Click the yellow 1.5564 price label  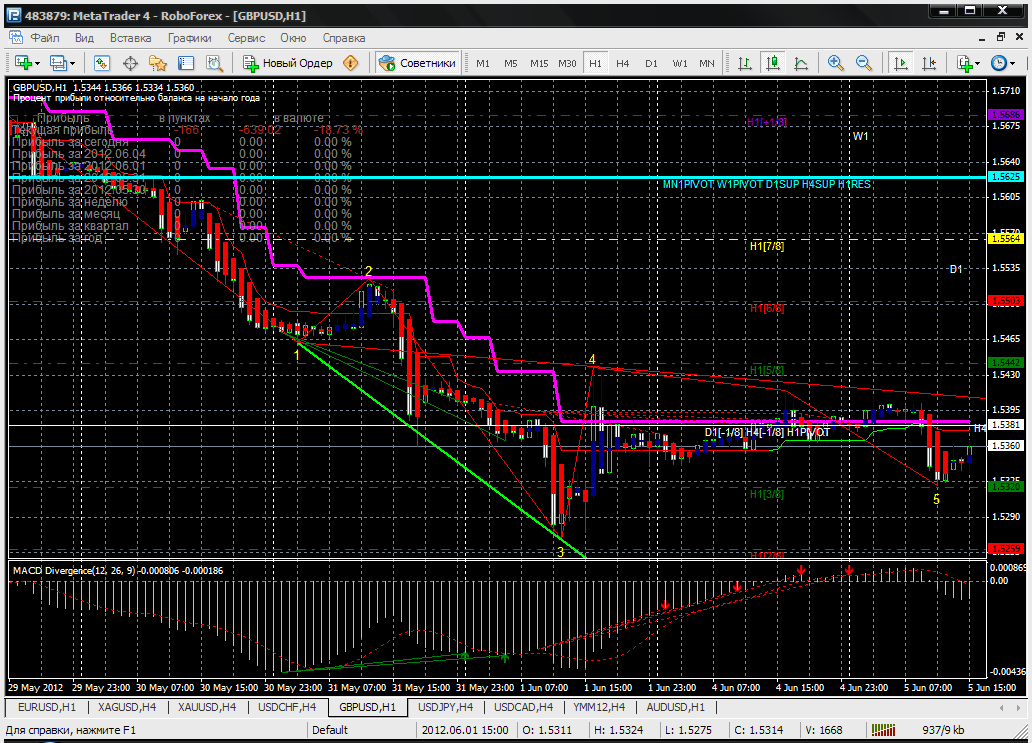point(1006,238)
